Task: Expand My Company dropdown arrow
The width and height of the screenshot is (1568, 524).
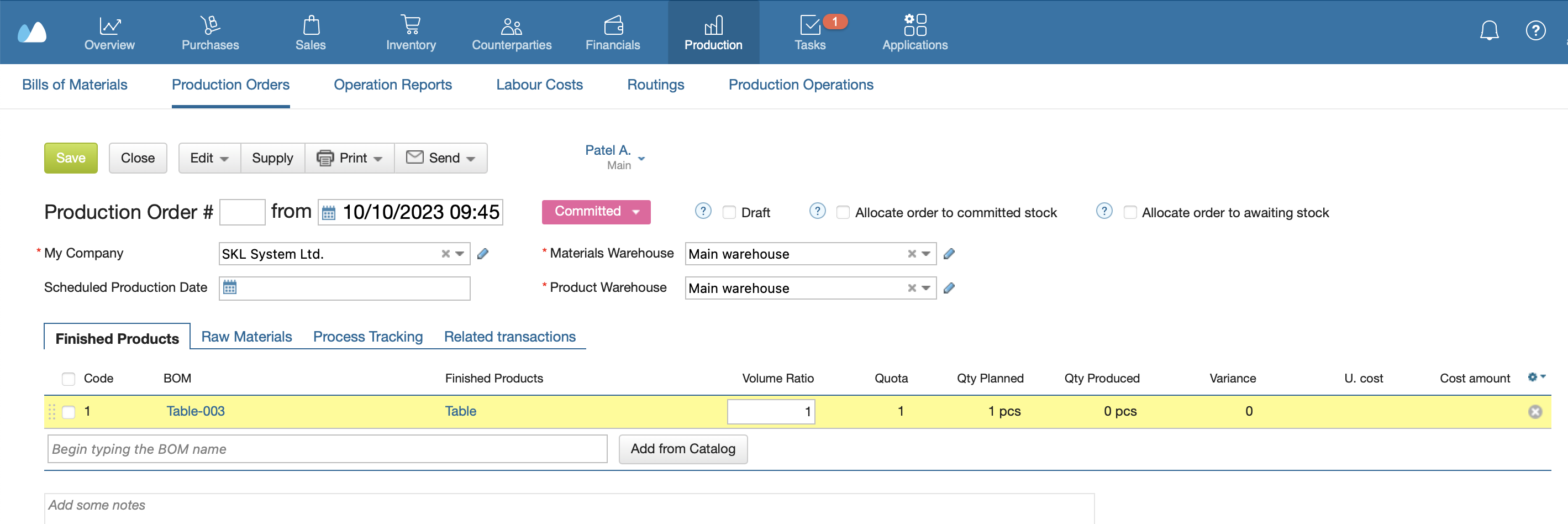Action: 460,254
